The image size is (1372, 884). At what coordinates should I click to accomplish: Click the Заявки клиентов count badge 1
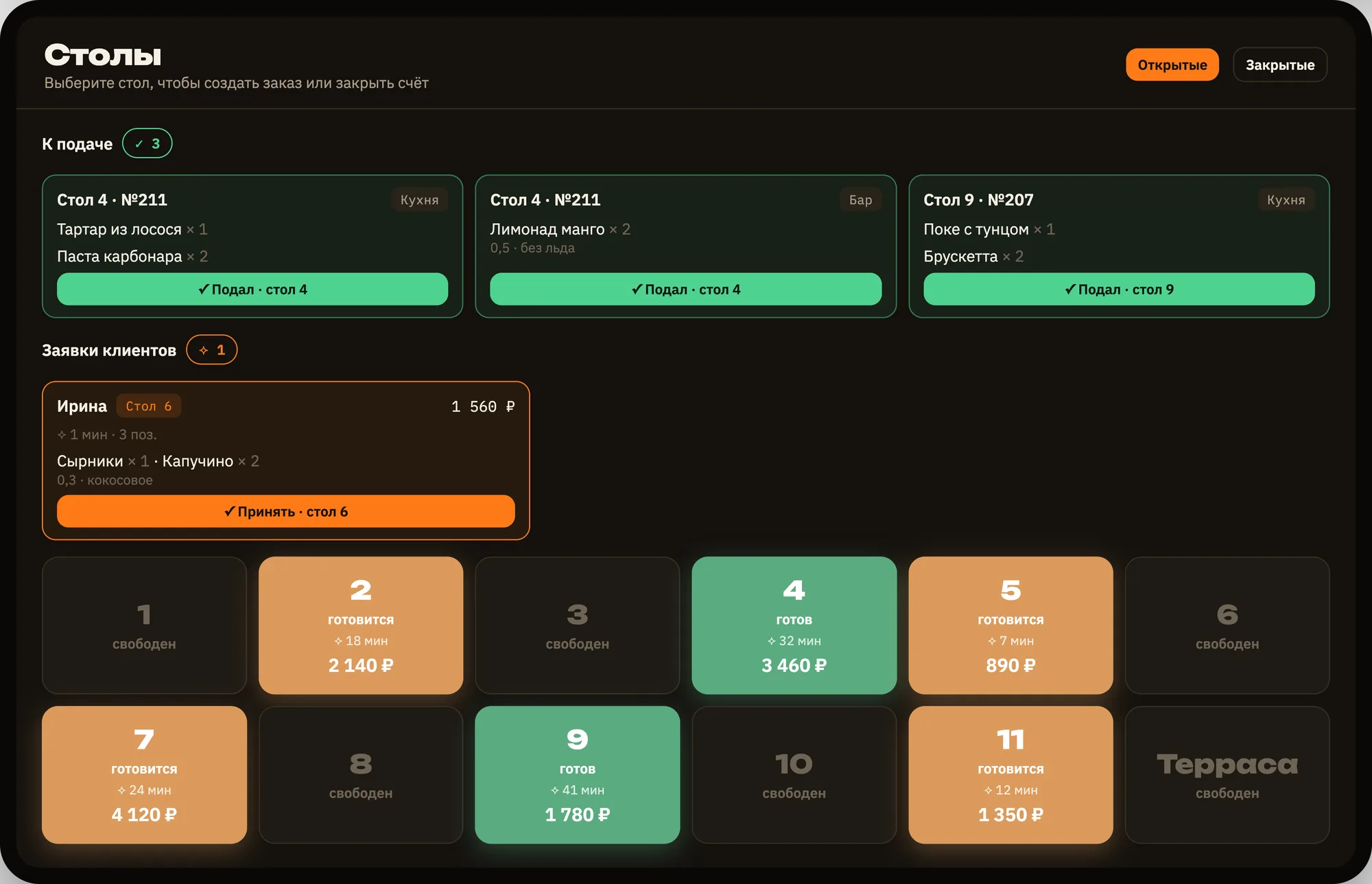tap(211, 350)
